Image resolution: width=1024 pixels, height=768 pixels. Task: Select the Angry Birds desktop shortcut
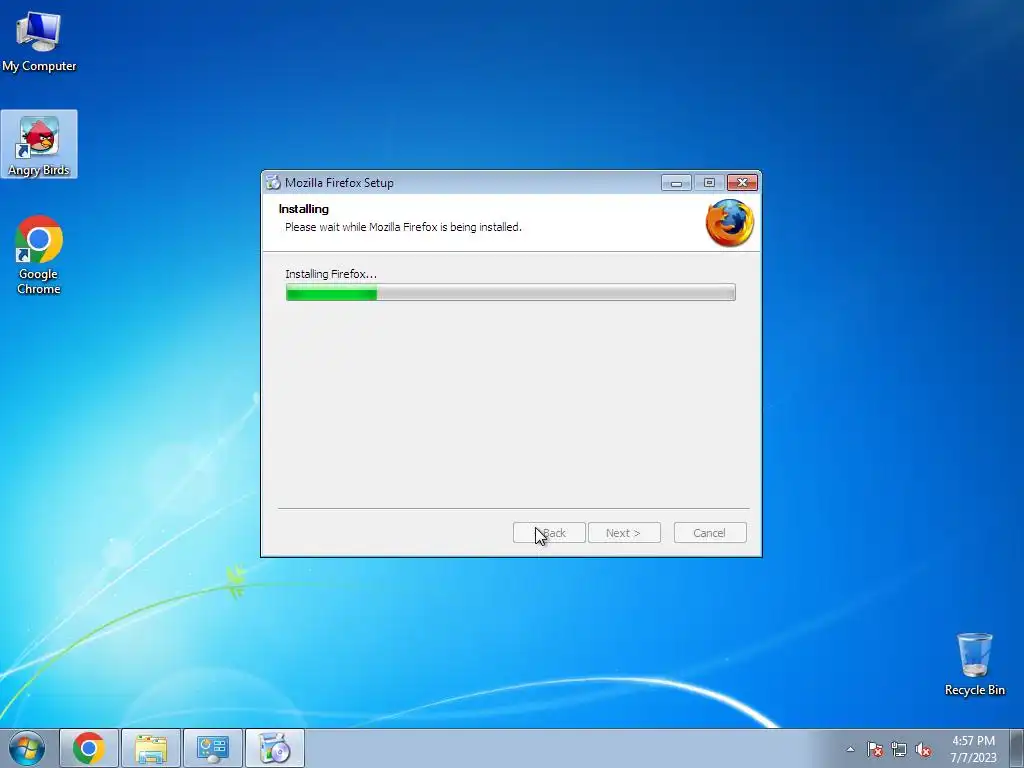tap(39, 144)
